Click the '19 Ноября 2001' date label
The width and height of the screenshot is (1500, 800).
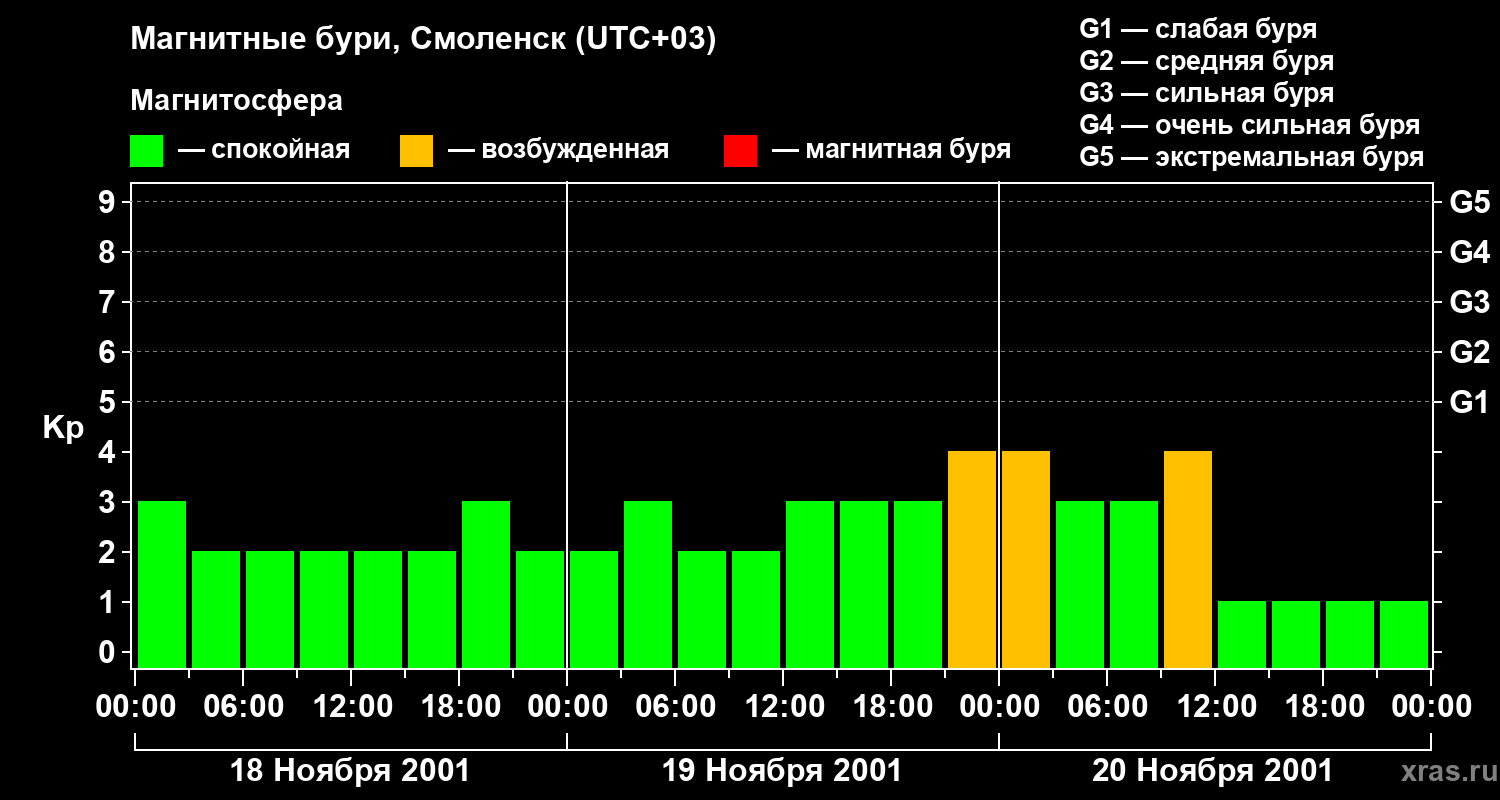pos(782,771)
